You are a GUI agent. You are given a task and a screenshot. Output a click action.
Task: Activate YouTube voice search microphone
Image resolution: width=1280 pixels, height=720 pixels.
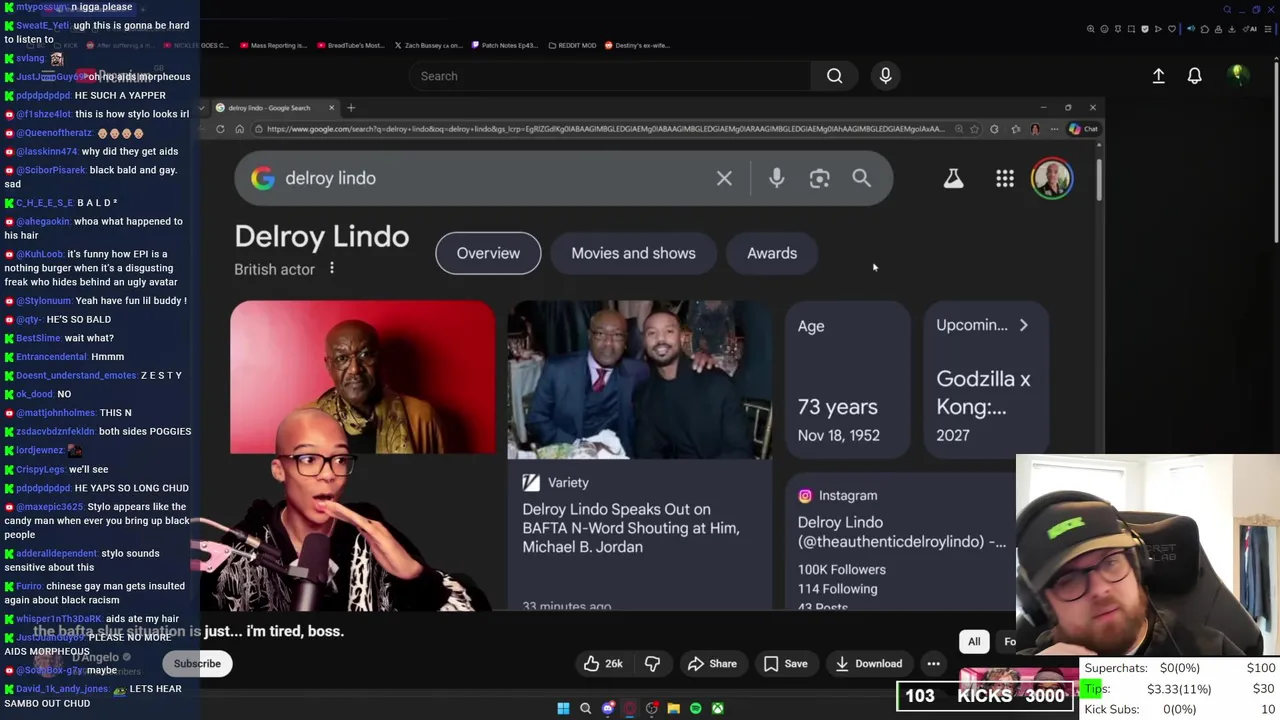click(885, 76)
